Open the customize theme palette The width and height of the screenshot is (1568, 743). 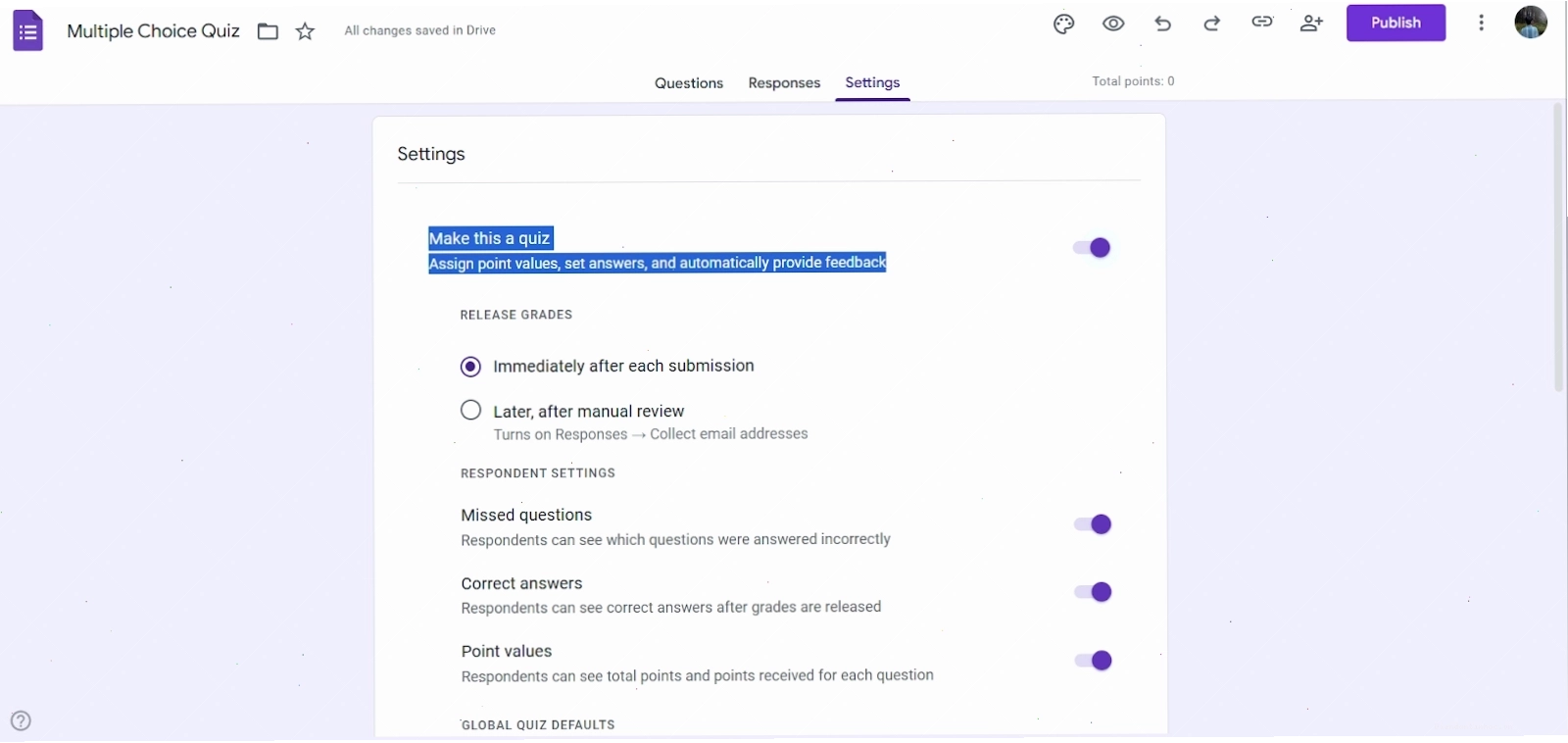(x=1064, y=24)
